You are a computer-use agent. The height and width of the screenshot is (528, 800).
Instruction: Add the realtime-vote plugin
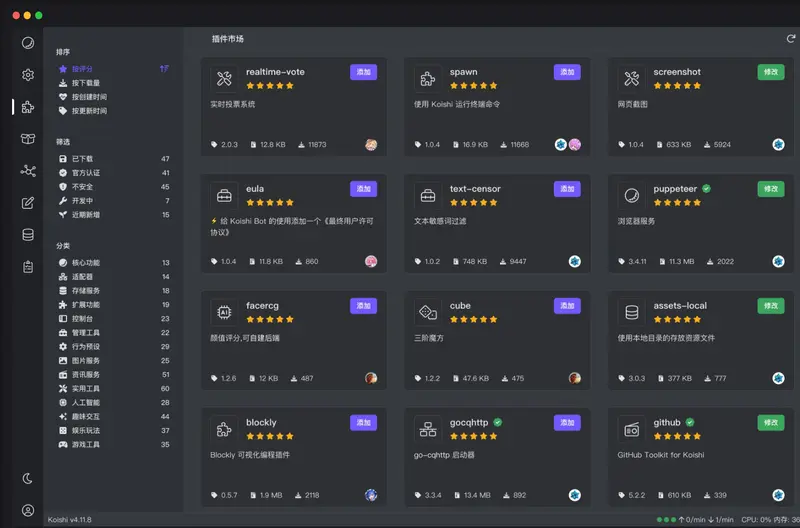[x=363, y=72]
